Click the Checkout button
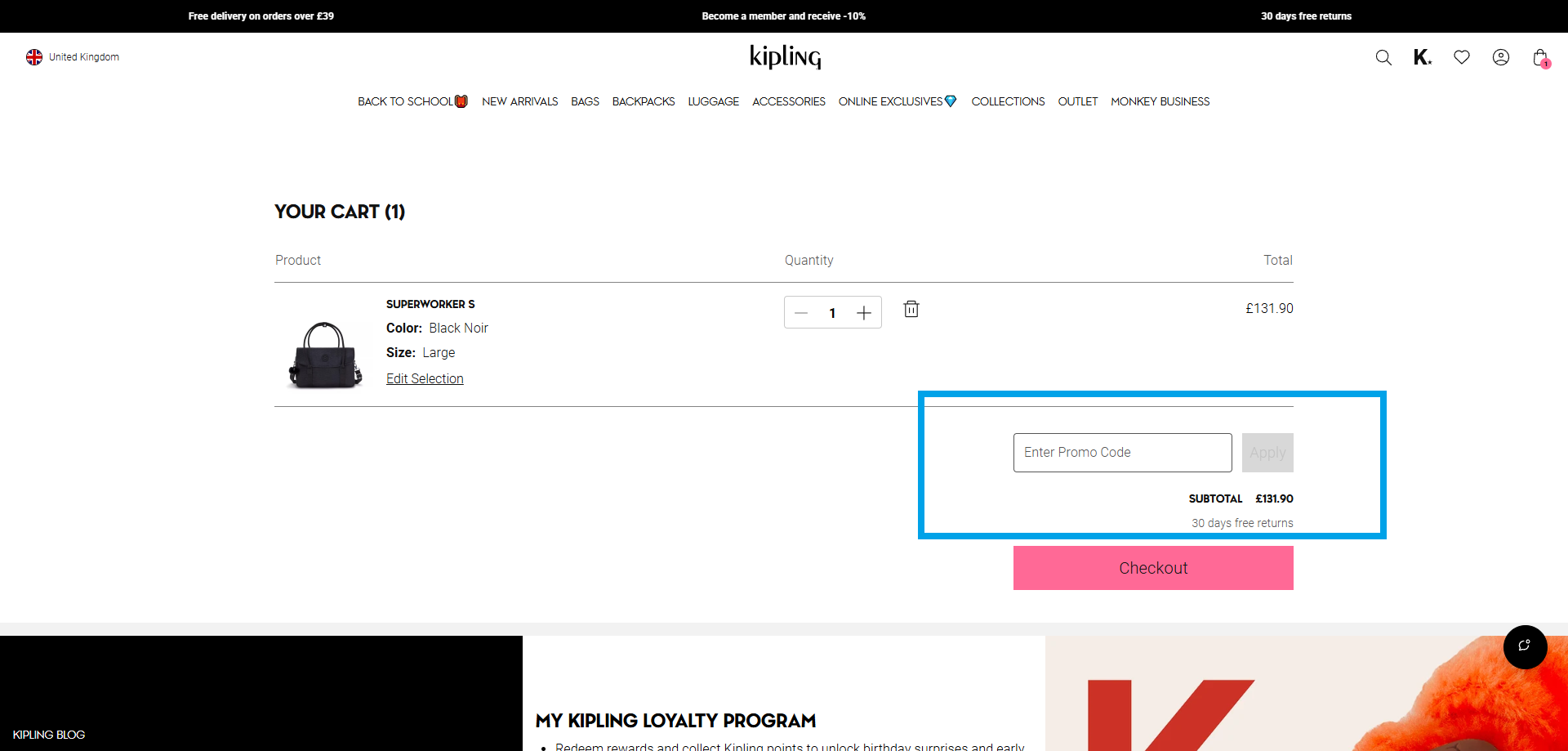The image size is (1568, 751). (x=1153, y=568)
